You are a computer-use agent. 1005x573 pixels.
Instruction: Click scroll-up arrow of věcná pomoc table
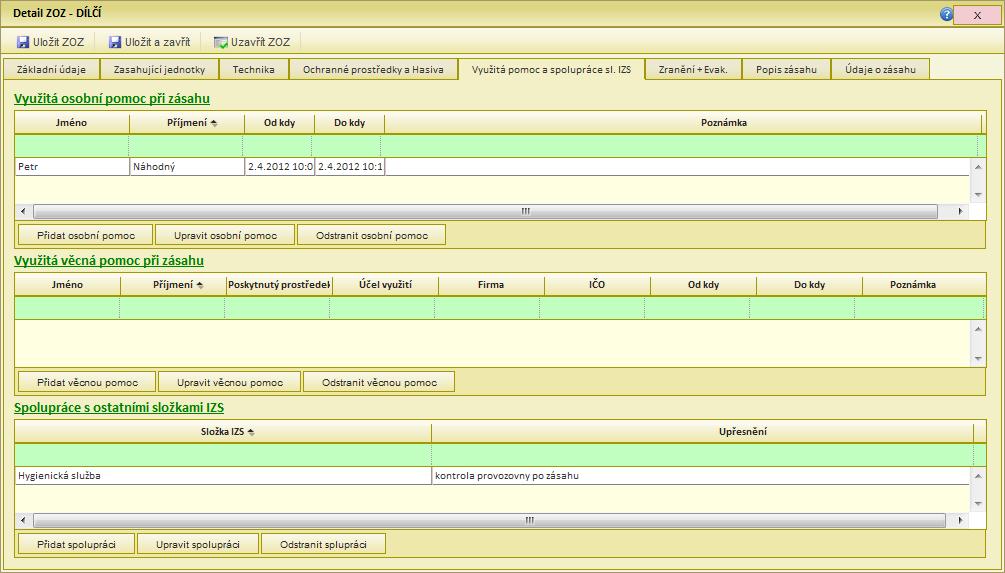tap(978, 329)
